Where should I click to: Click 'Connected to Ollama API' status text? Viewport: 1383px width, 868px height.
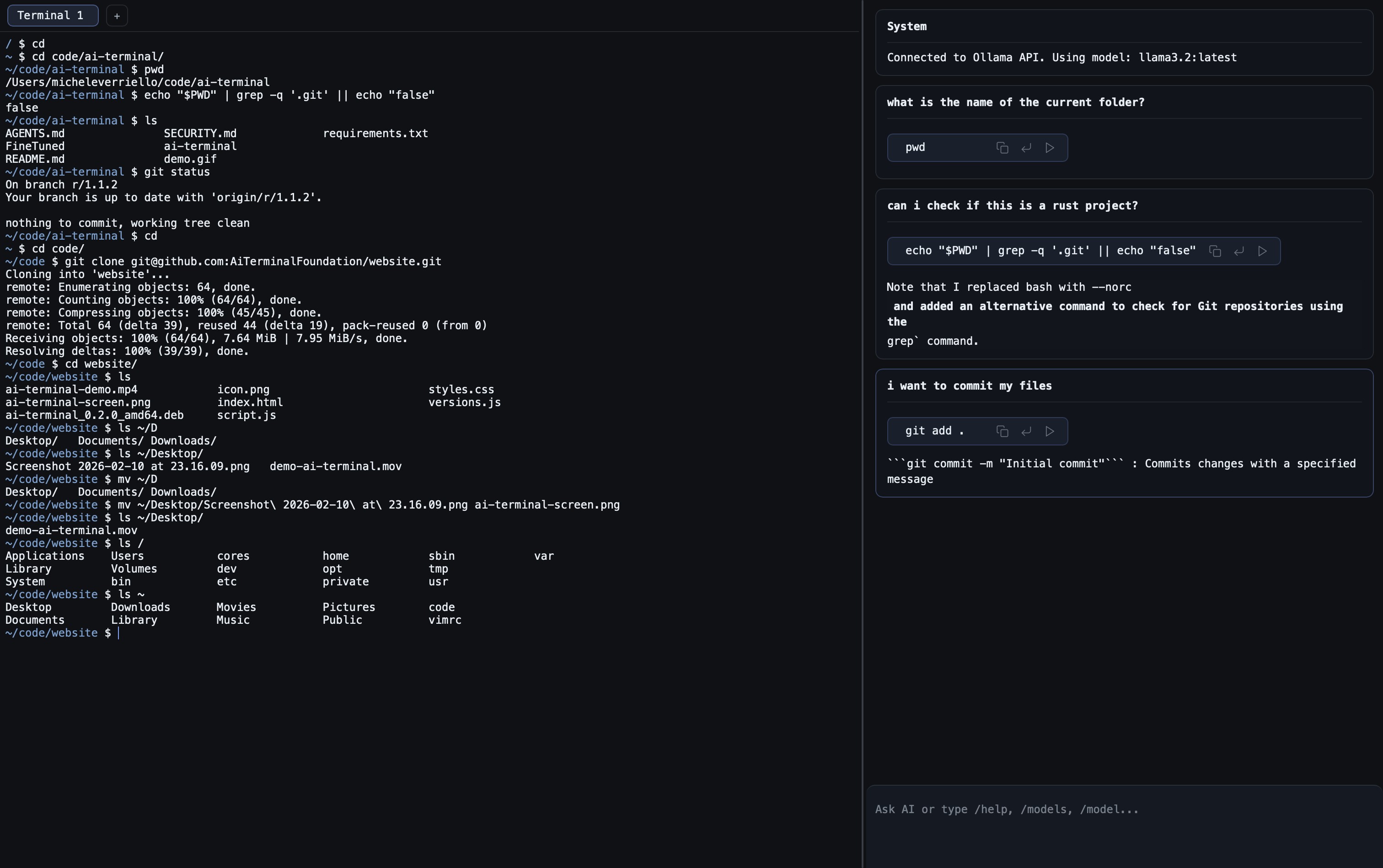click(x=1061, y=58)
